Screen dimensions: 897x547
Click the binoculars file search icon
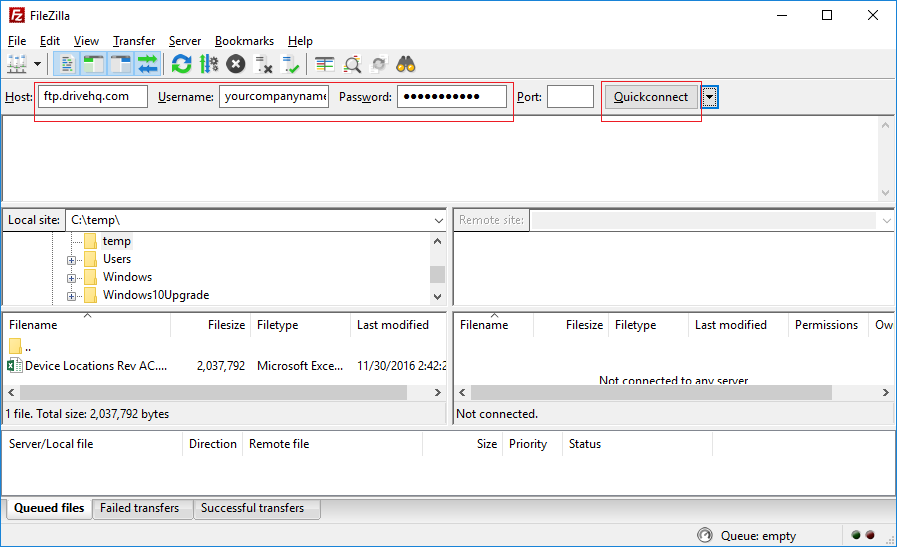[x=406, y=65]
